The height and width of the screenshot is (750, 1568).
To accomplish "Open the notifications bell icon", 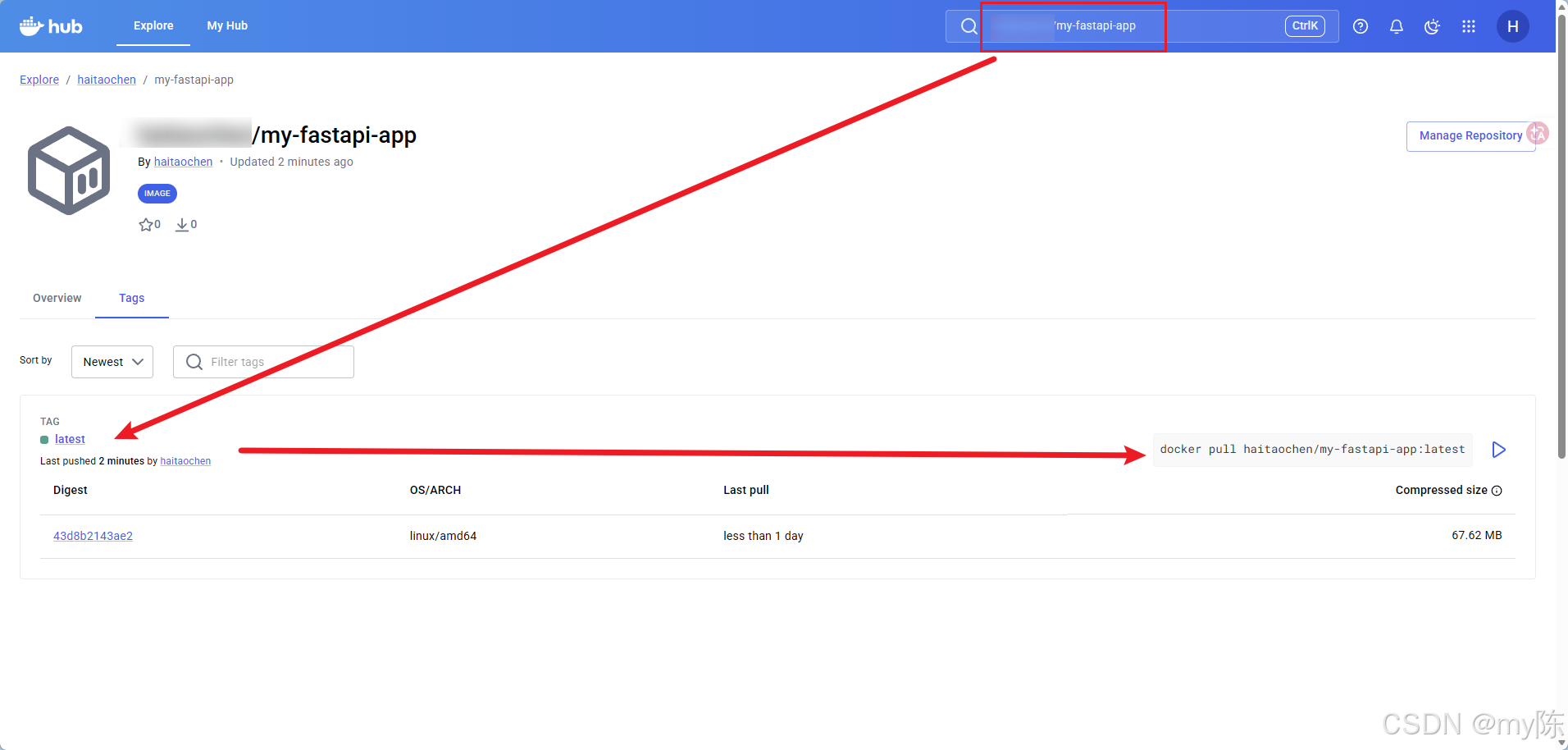I will [1397, 26].
